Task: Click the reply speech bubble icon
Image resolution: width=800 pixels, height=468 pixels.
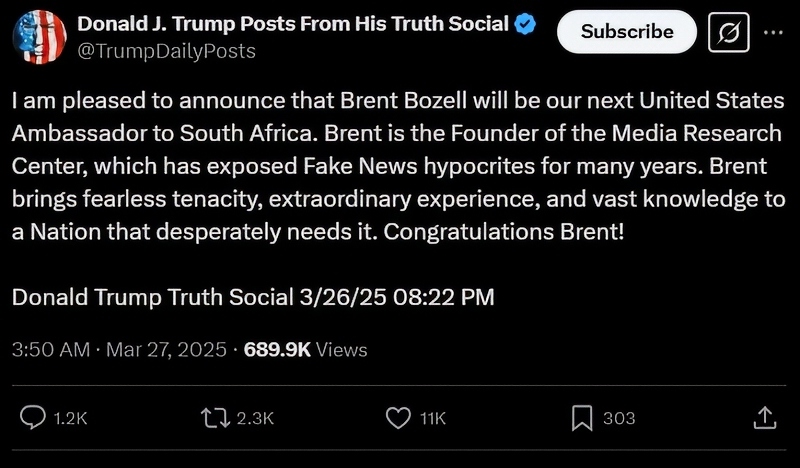Action: pos(33,418)
